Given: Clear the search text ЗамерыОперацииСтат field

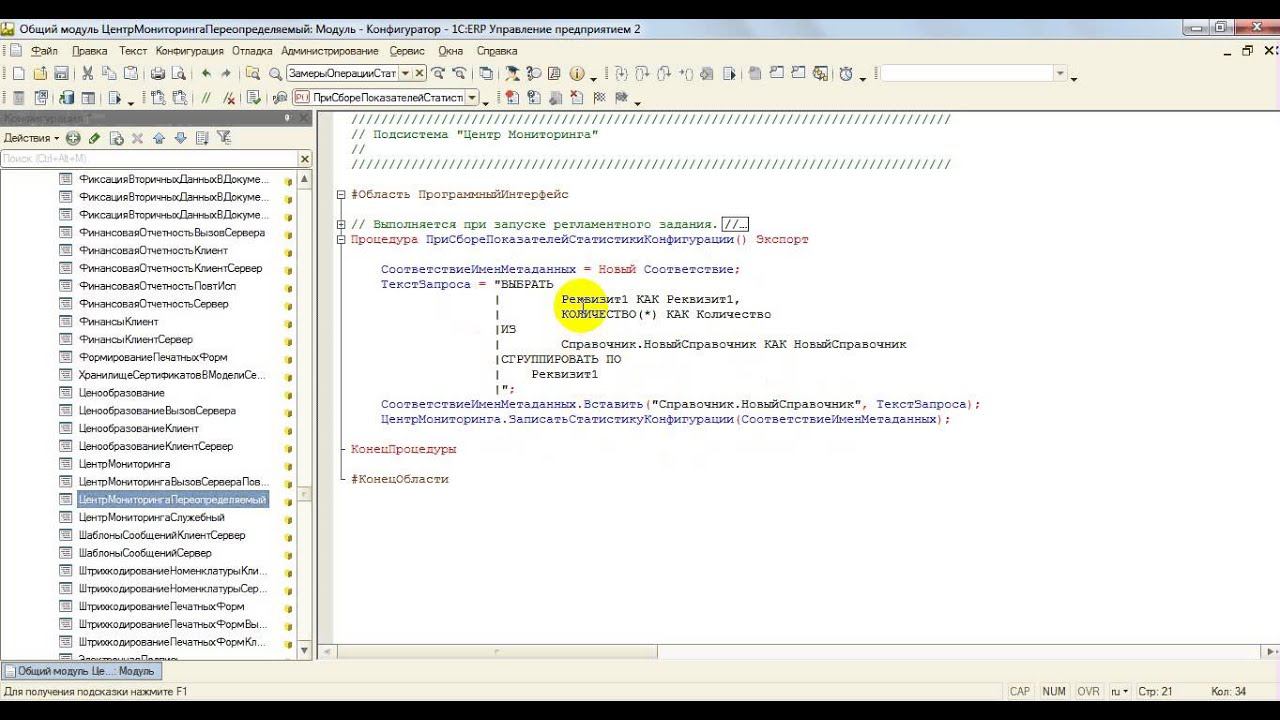Looking at the screenshot, I should pyautogui.click(x=420, y=74).
